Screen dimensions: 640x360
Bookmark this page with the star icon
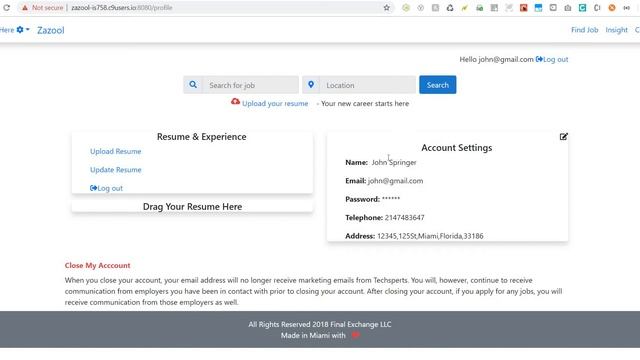(387, 8)
